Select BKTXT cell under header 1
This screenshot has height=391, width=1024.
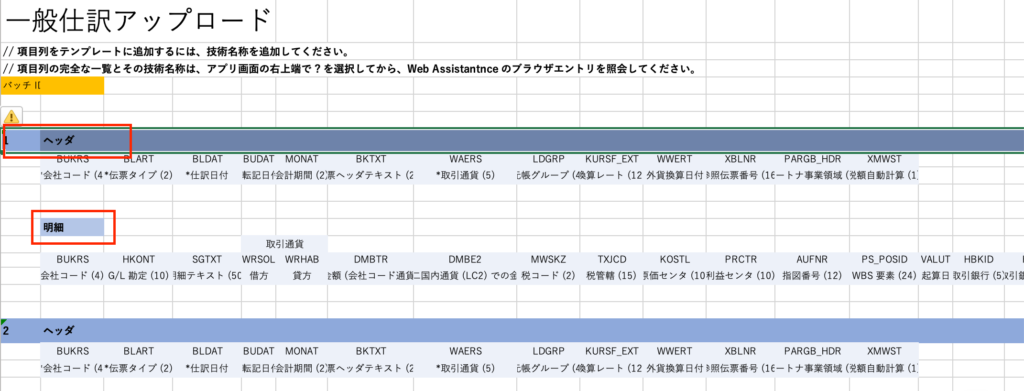coord(371,159)
